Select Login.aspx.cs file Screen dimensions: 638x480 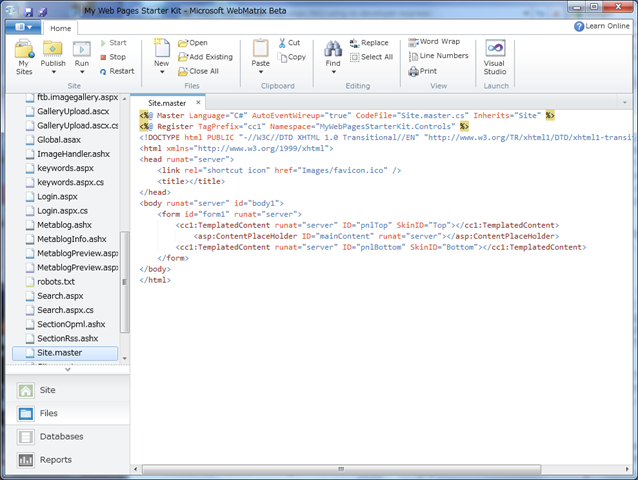pos(57,211)
